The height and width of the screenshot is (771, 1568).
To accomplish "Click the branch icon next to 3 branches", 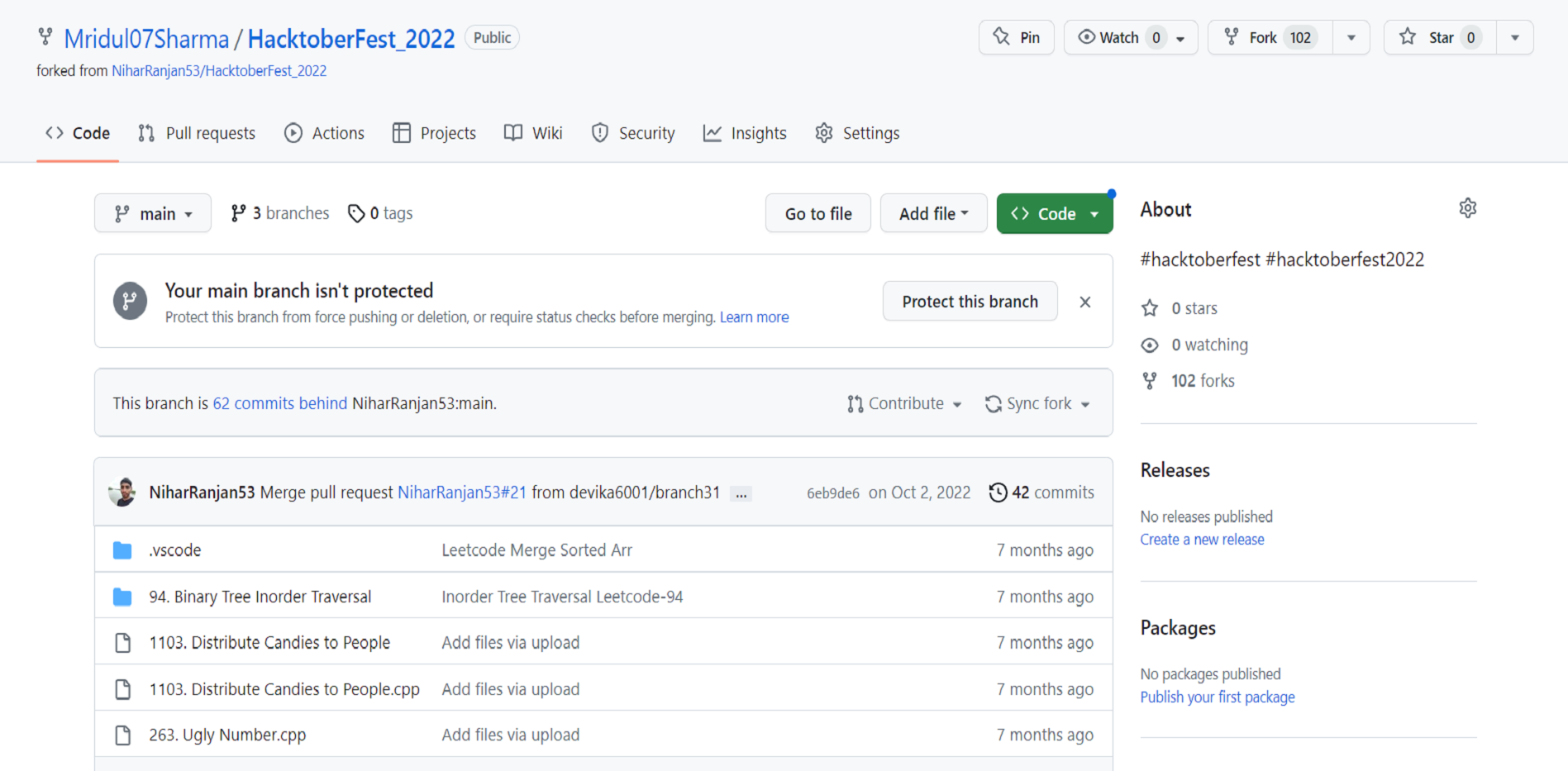I will point(238,213).
